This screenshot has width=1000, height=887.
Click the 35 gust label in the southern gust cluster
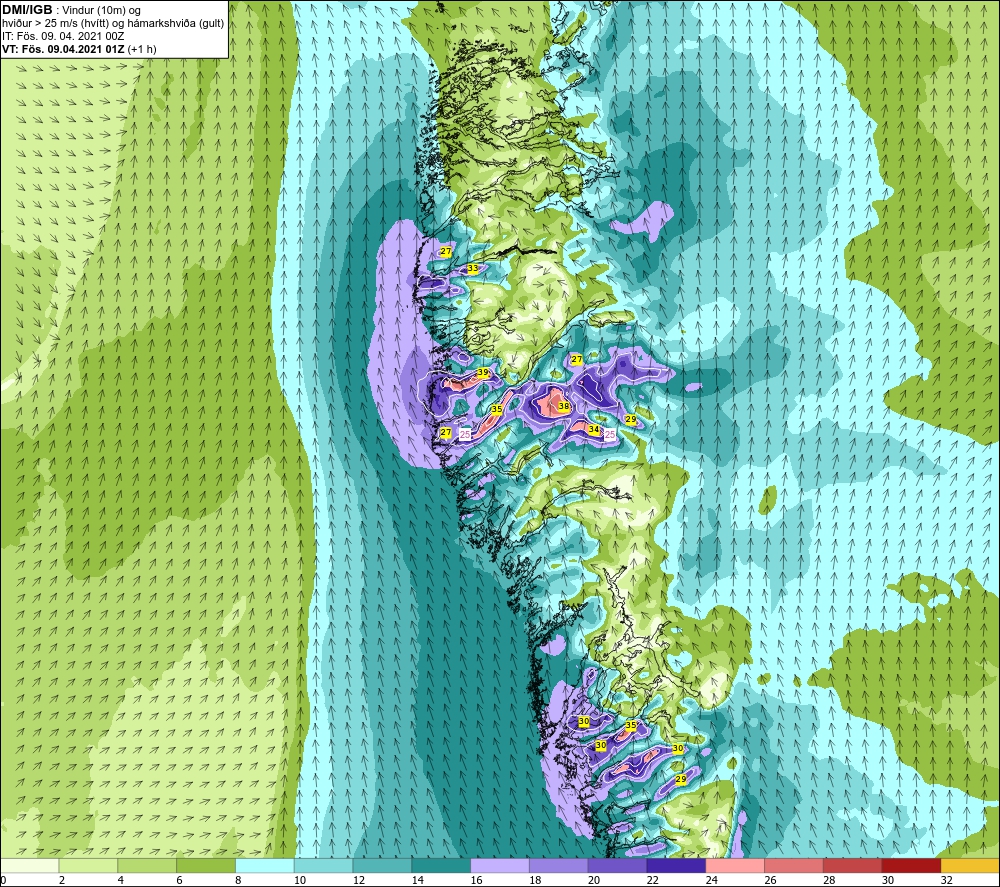[631, 725]
